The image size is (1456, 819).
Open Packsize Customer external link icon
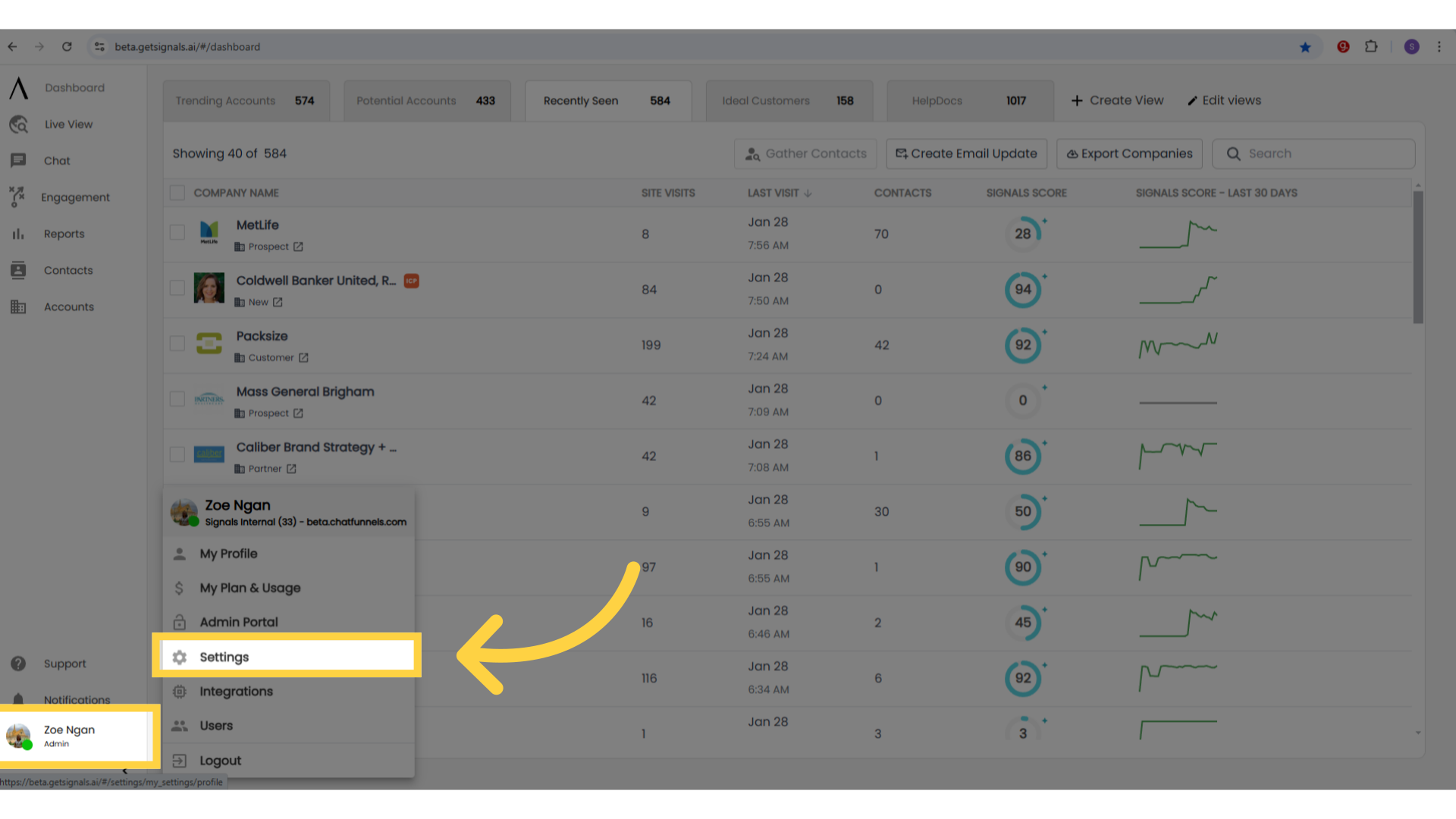pos(303,357)
